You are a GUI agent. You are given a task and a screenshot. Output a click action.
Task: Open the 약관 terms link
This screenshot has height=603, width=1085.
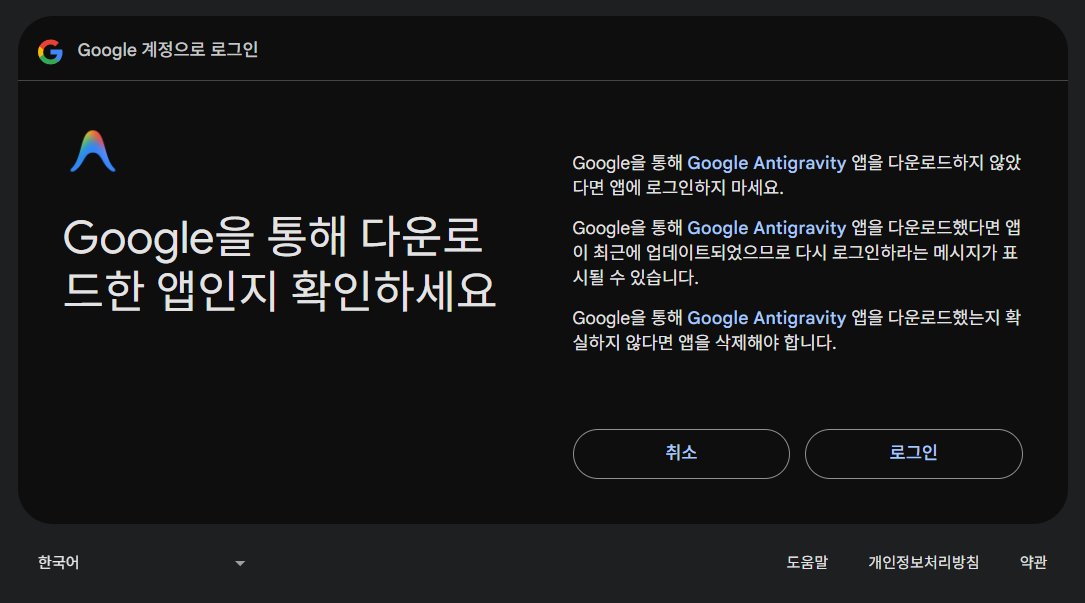(1034, 562)
